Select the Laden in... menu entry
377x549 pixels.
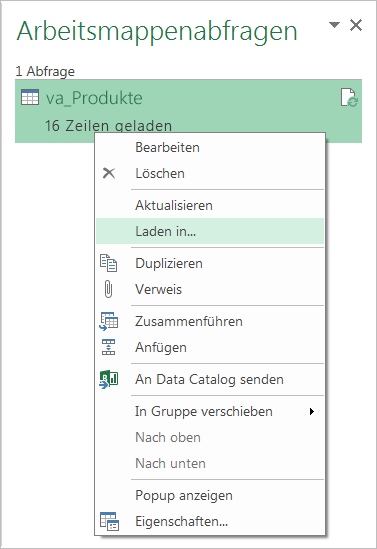(210, 231)
